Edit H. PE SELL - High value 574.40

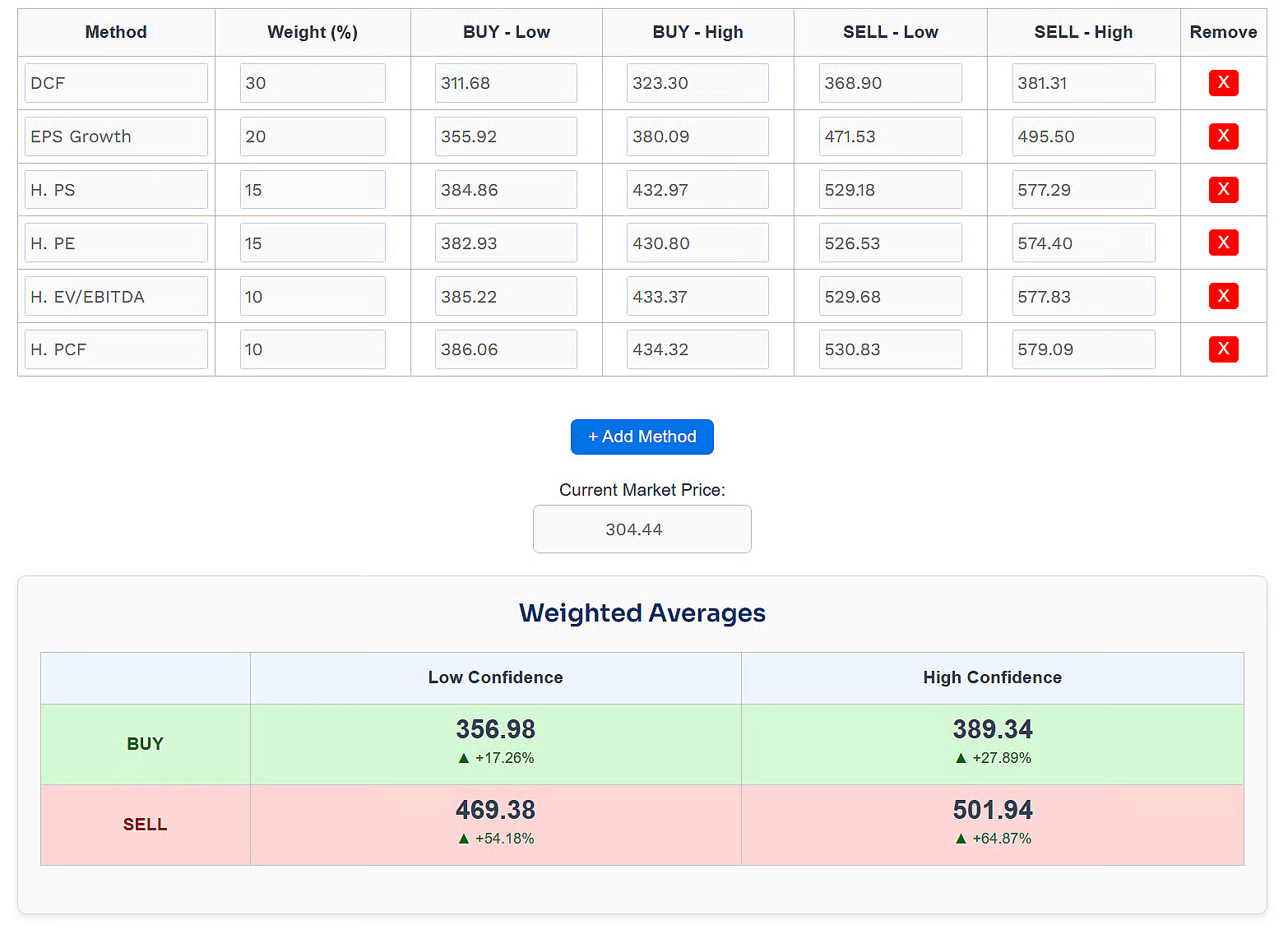tap(1083, 243)
